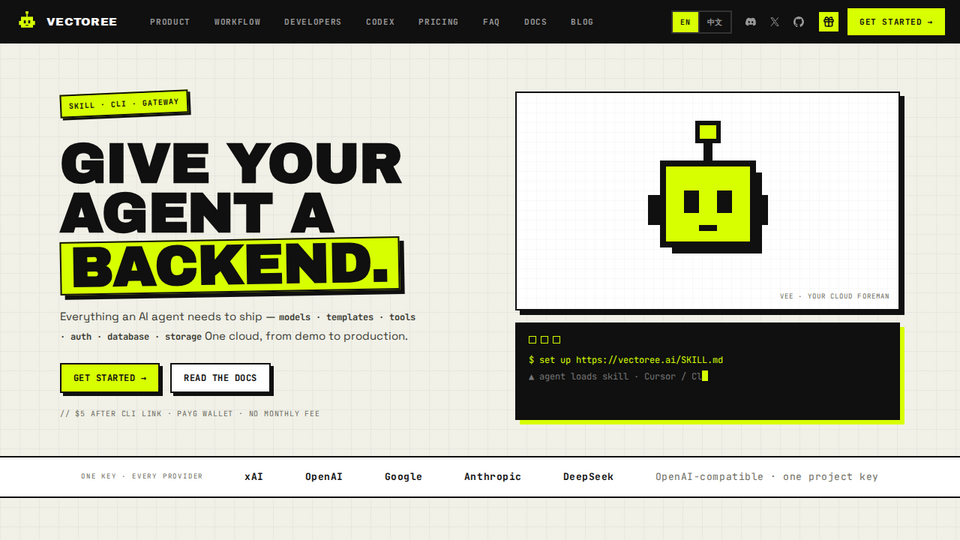Open the X (Twitter) icon link

774,21
